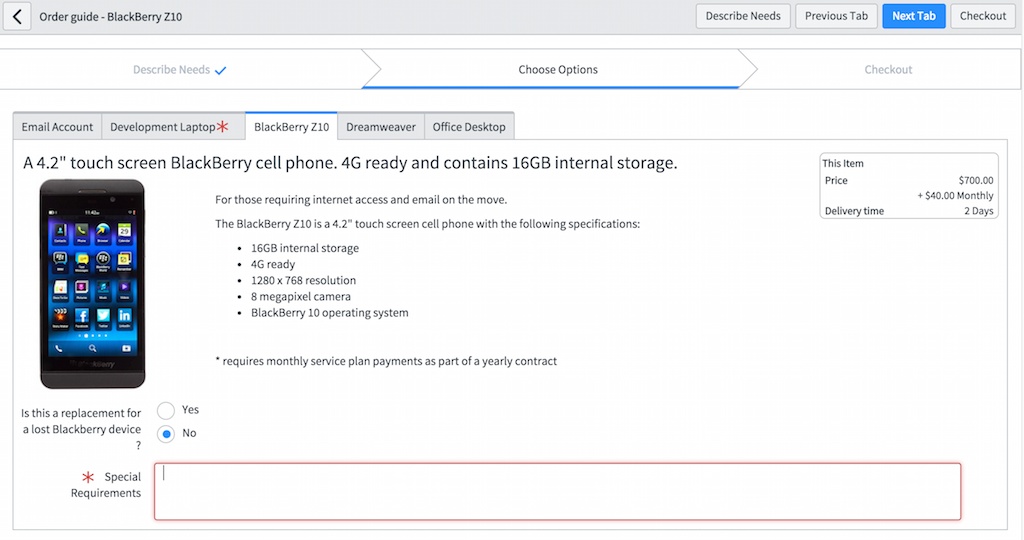Select the Describe Needs wizard step
The height and width of the screenshot is (540, 1024).
(180, 70)
